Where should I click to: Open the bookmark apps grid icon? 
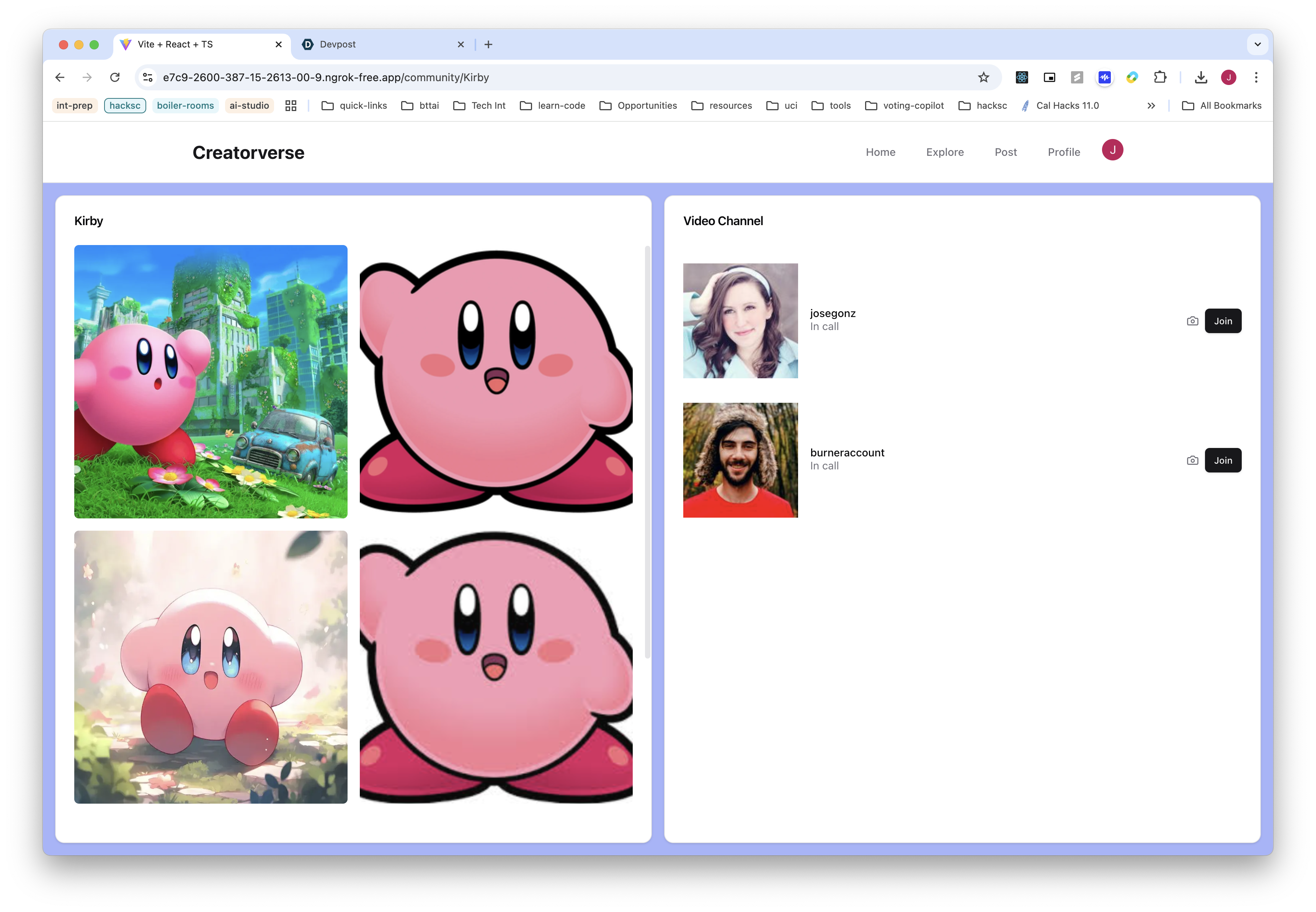tap(291, 106)
